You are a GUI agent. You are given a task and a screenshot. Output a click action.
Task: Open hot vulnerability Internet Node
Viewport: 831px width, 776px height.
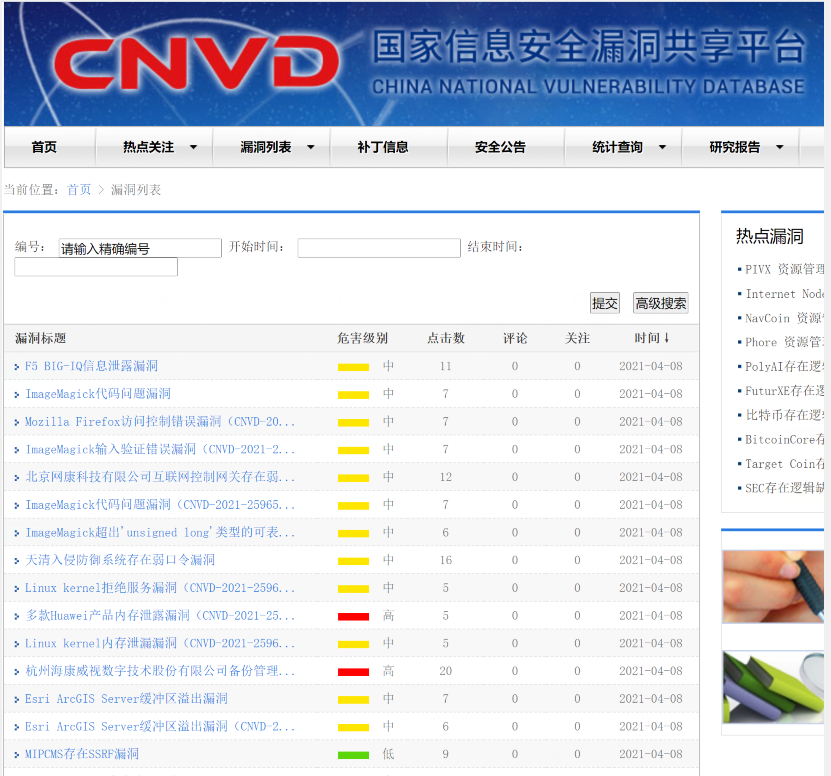click(784, 294)
